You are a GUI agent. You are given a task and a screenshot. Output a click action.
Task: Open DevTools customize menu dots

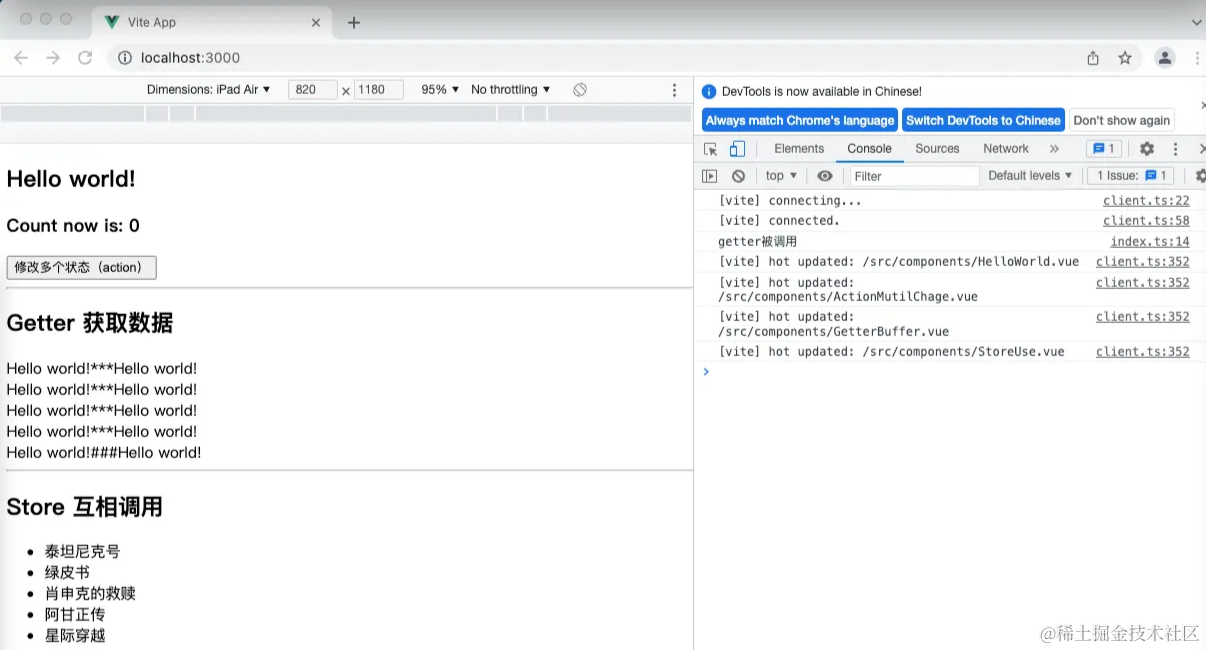pos(1176,149)
